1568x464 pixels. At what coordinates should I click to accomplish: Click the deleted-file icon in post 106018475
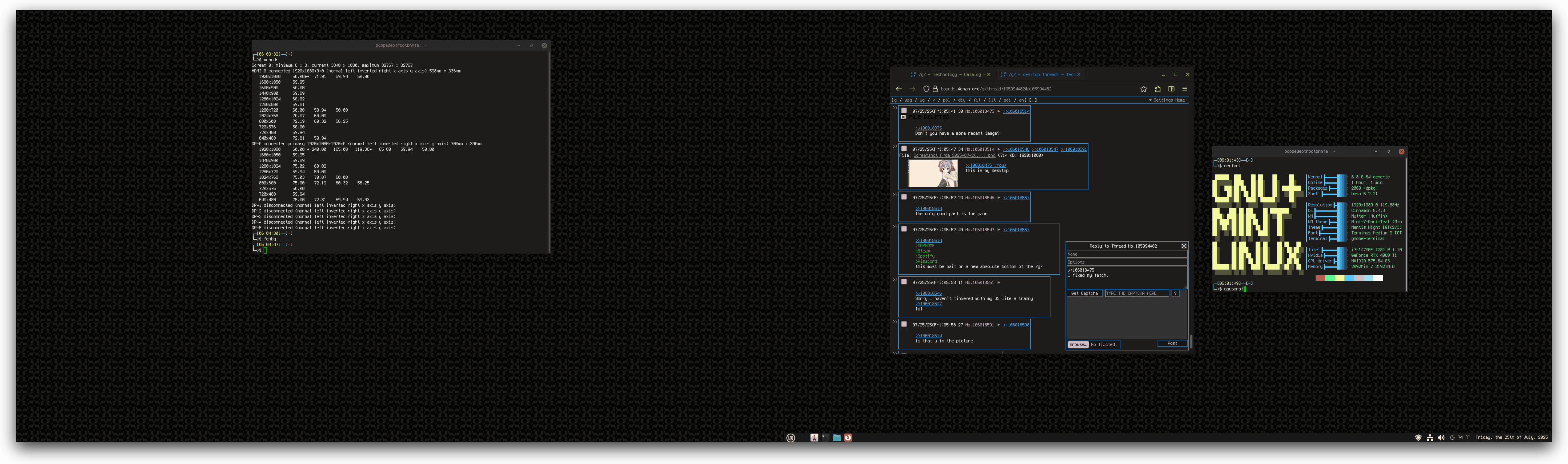pos(903,117)
